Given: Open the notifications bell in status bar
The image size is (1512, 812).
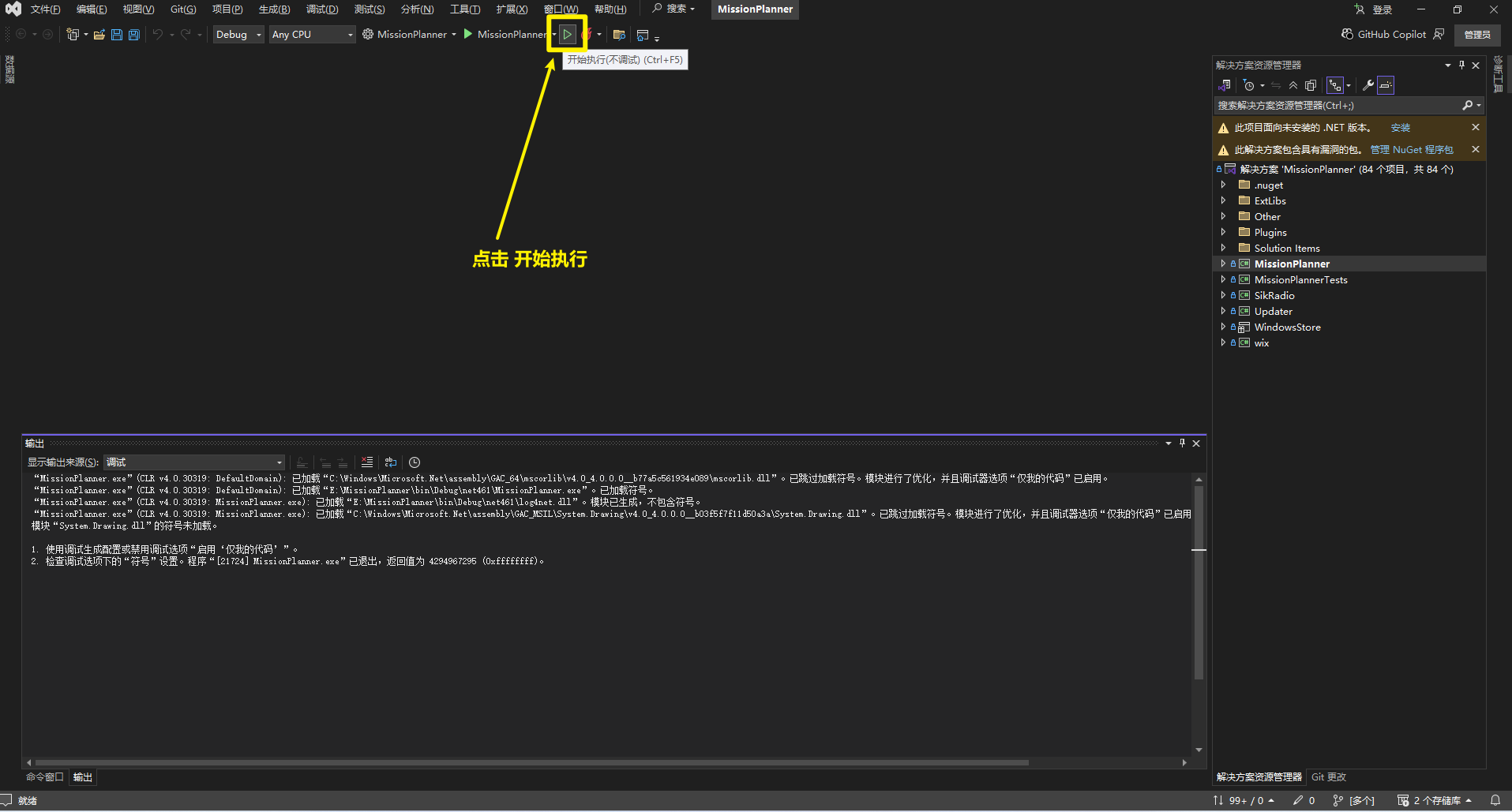Looking at the screenshot, I should pyautogui.click(x=1495, y=800).
